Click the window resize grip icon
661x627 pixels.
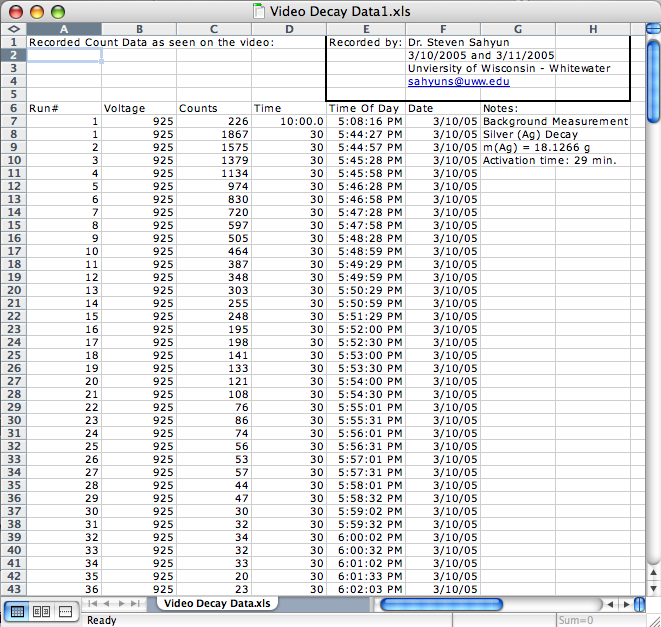654,620
